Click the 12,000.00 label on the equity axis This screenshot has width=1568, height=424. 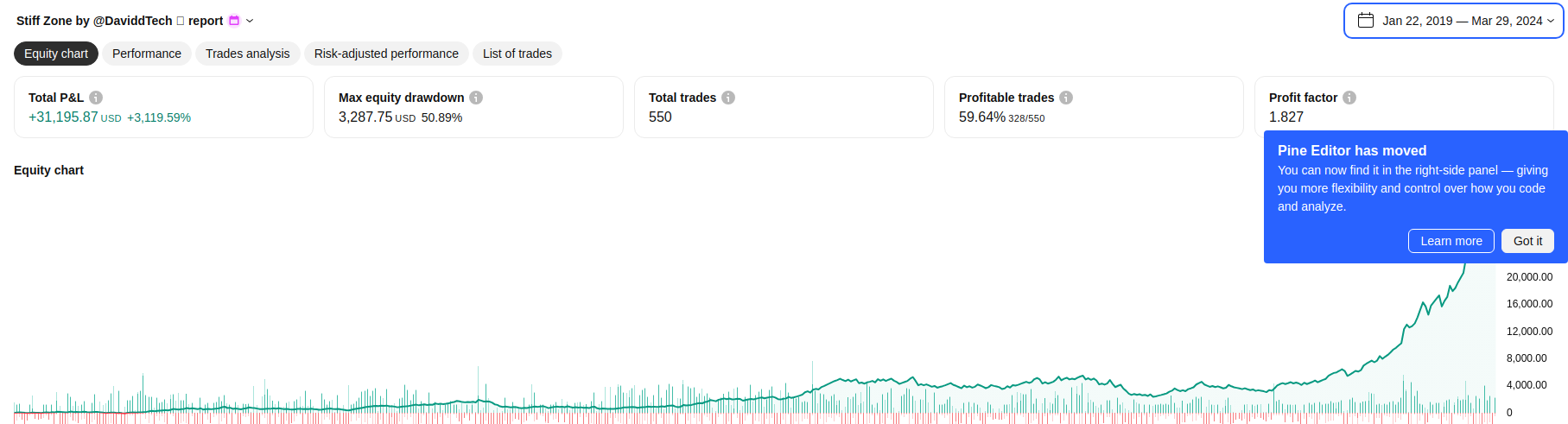coord(1529,332)
